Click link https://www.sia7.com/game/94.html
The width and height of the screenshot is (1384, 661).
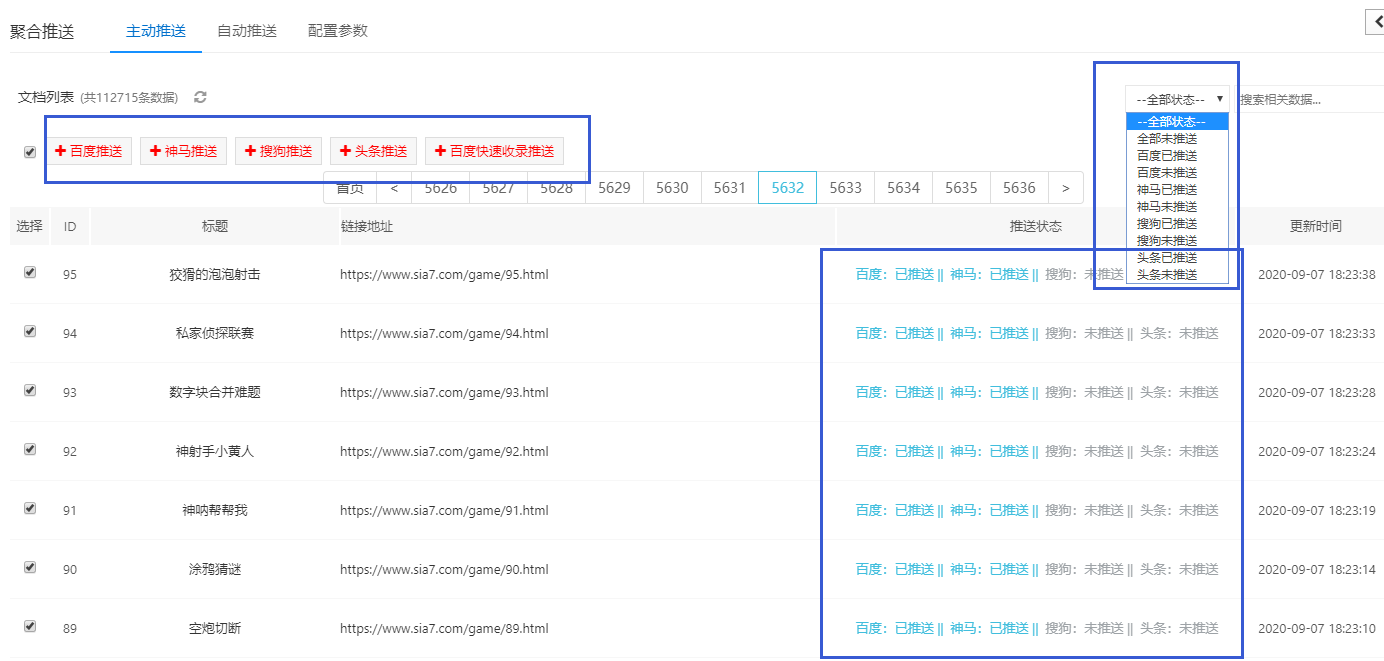444,333
